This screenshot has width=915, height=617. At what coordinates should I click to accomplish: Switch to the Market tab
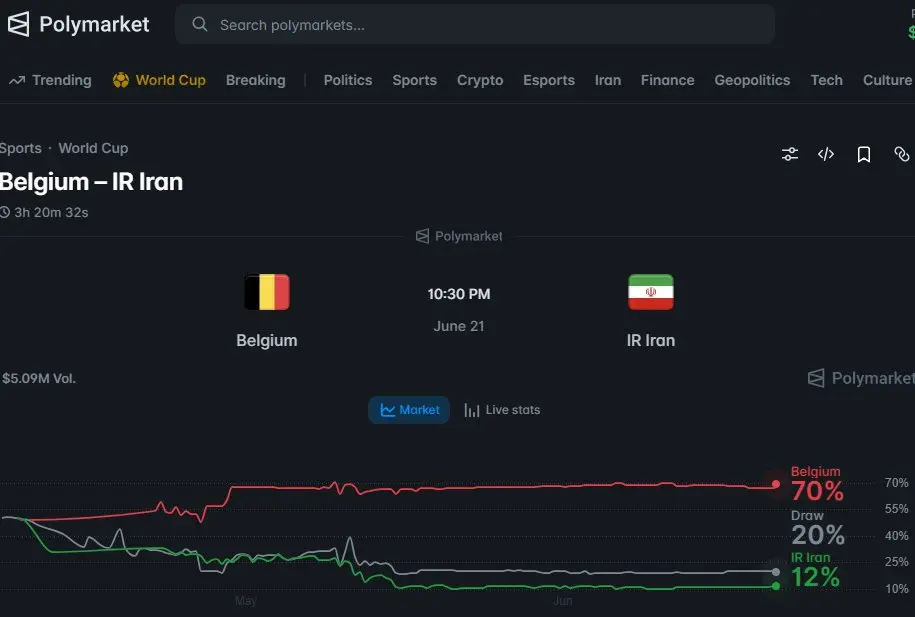(x=409, y=410)
